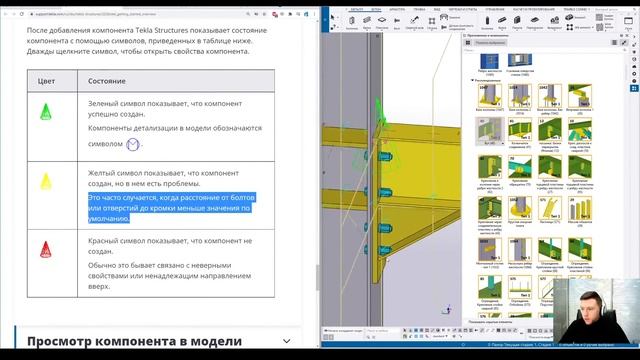Click the detail component circle symbol in the help table
This screenshot has height=360, width=640.
pos(133,144)
